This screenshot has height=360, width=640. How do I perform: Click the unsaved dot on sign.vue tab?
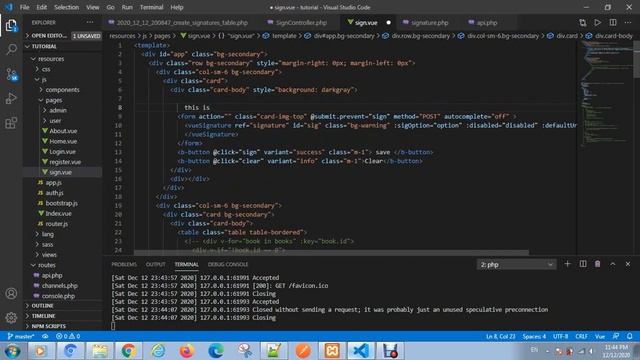[x=388, y=23]
